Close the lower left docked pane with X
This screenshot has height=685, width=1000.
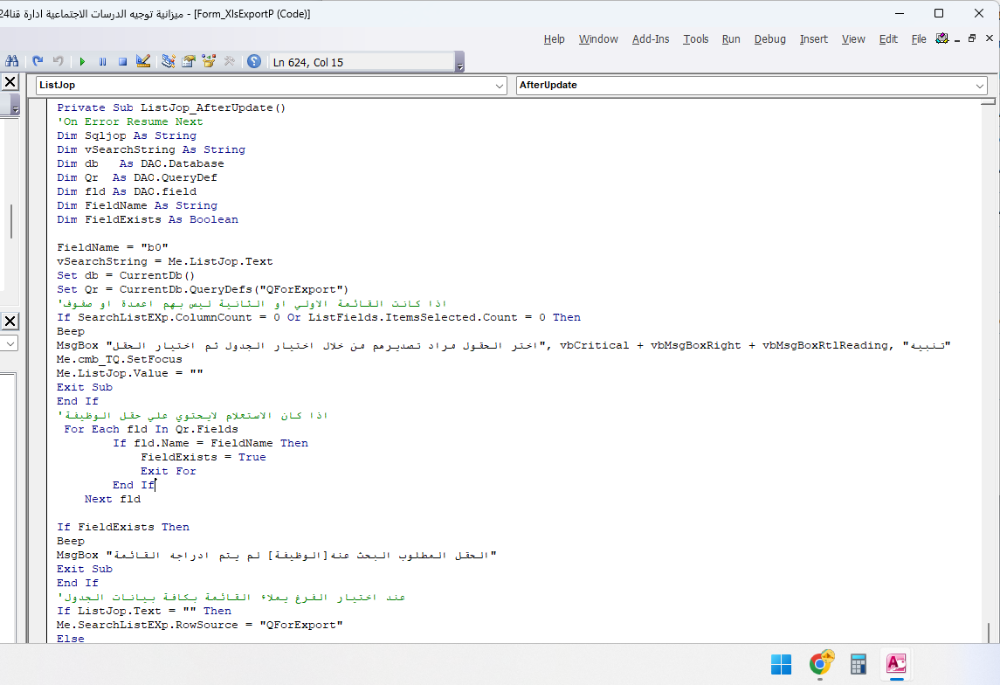pos(10,321)
